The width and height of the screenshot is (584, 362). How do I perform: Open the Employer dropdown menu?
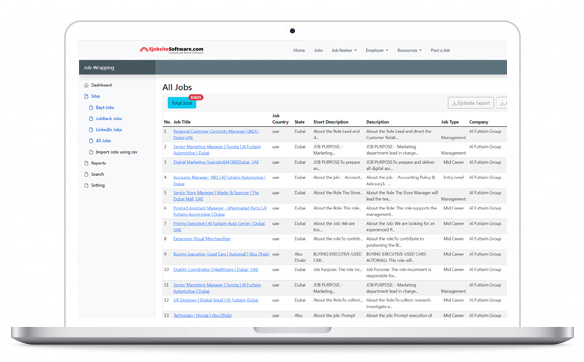click(x=377, y=50)
